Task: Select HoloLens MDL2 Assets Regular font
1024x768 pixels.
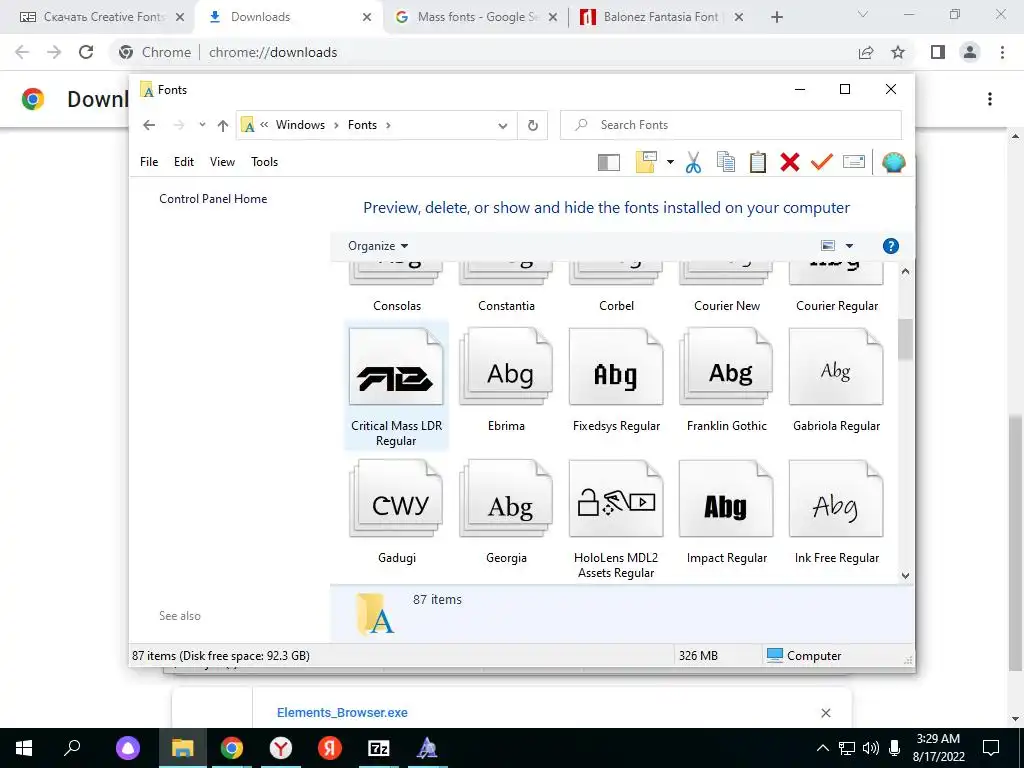Action: point(616,520)
